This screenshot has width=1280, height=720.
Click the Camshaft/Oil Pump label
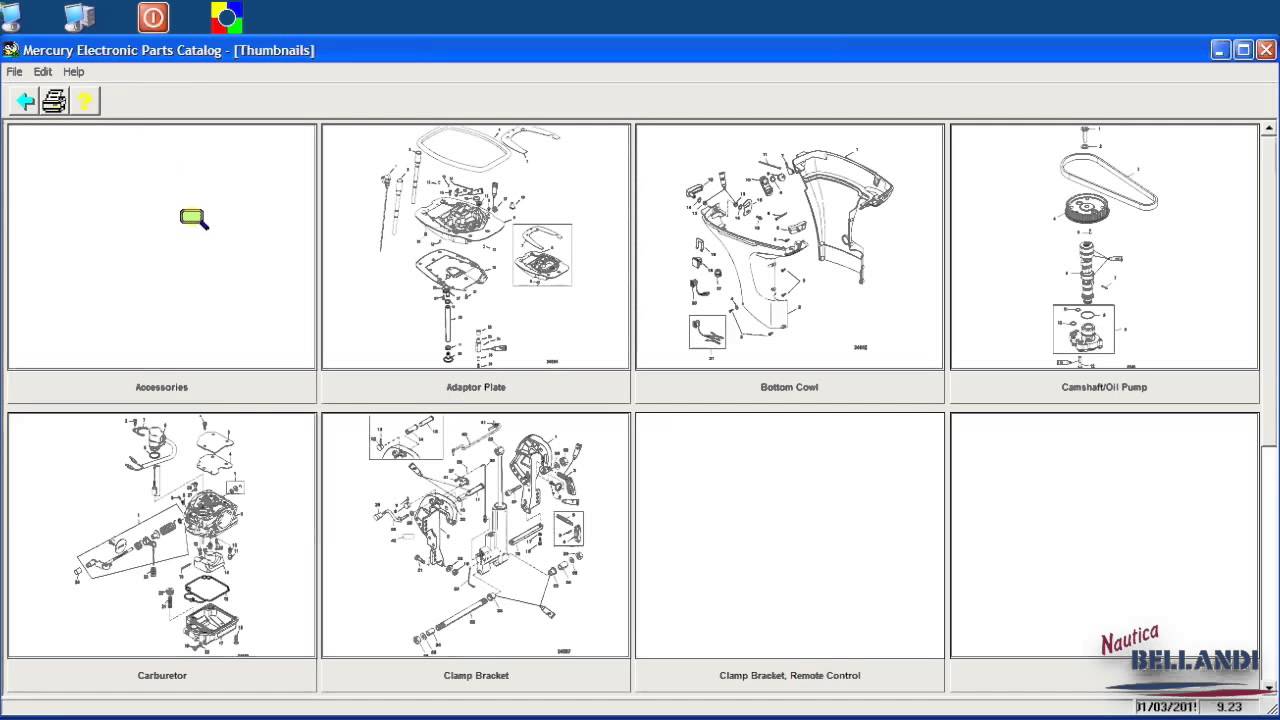1104,387
